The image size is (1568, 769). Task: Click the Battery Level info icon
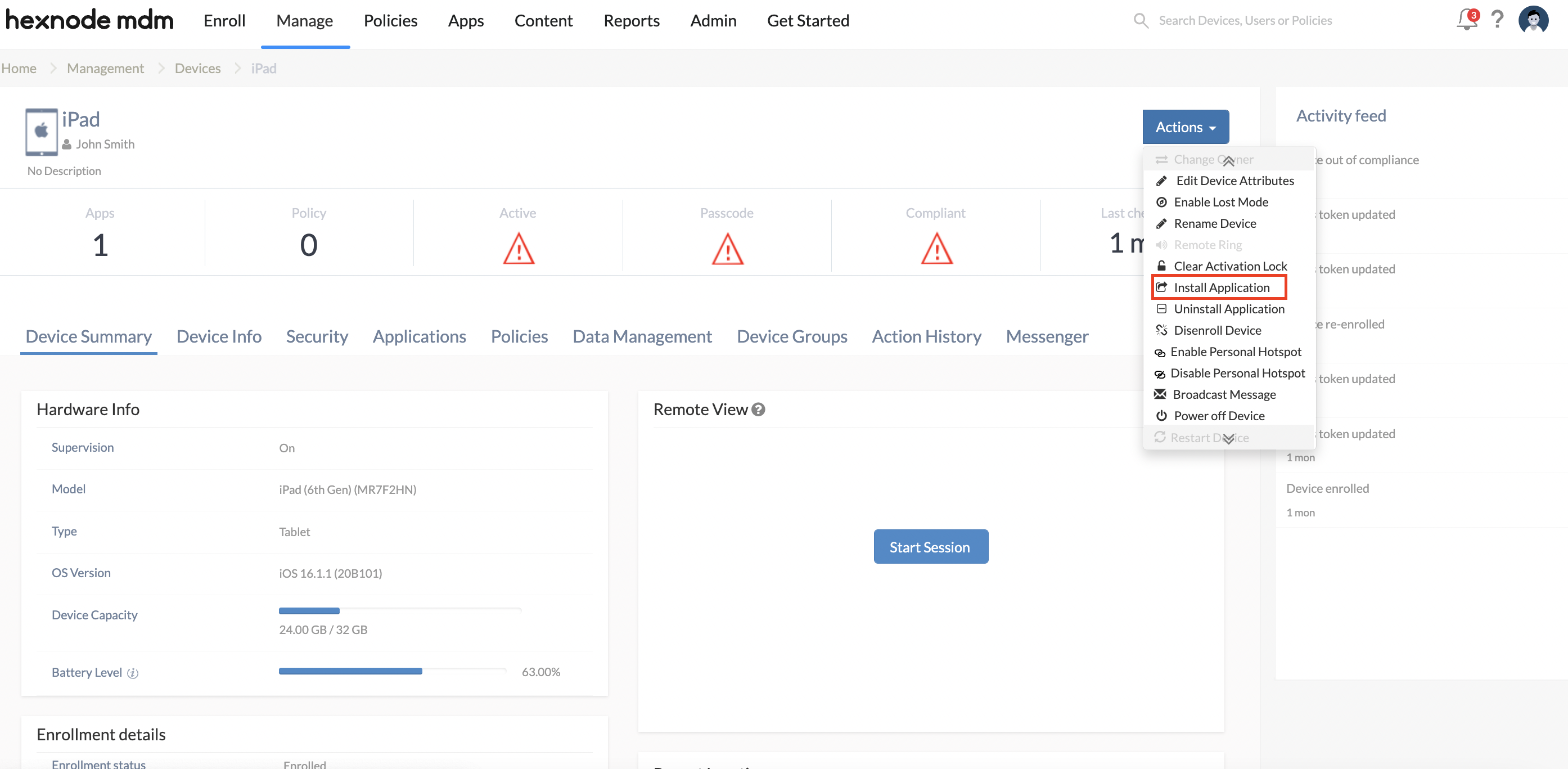[132, 673]
